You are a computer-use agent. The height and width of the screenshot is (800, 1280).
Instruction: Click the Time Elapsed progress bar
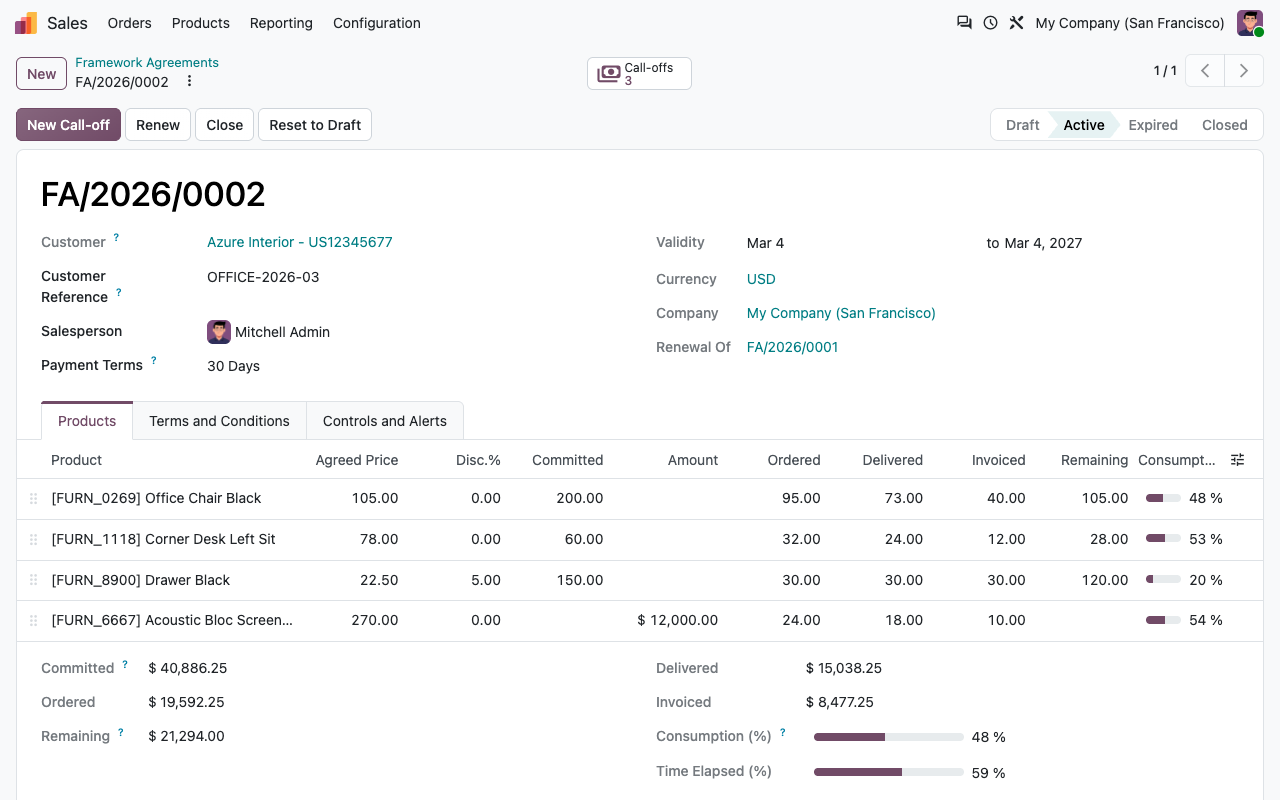[889, 772]
